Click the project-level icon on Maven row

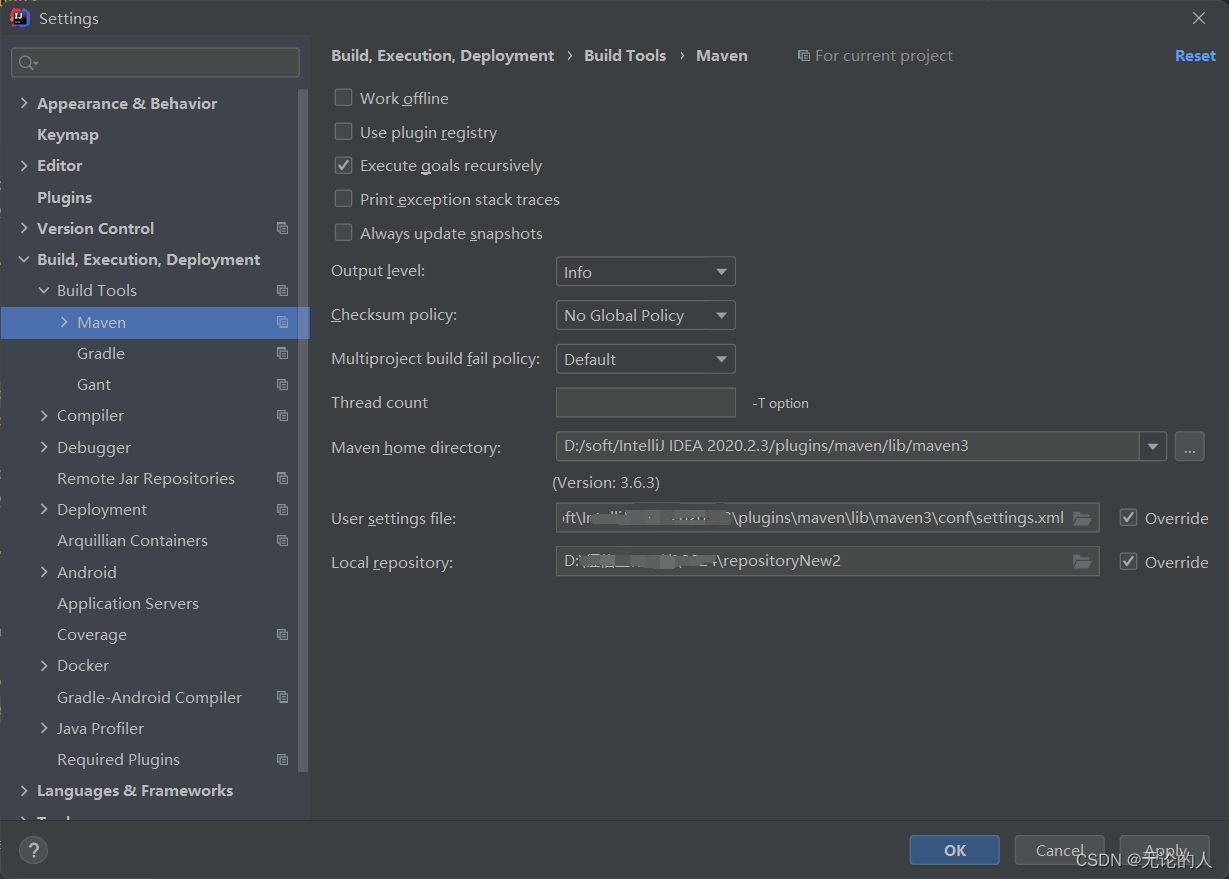coord(282,322)
